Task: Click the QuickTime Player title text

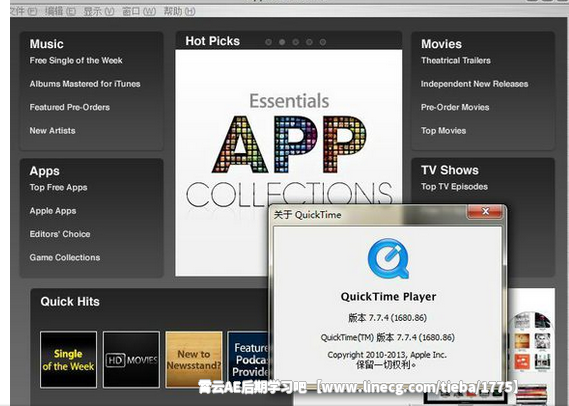Action: tap(388, 297)
